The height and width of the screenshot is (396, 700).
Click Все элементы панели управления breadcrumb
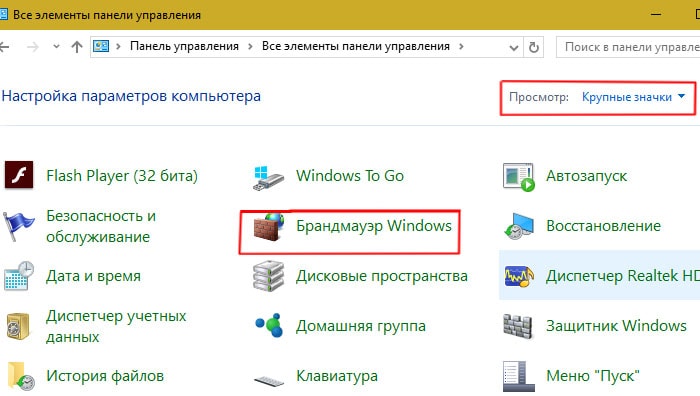tap(356, 46)
